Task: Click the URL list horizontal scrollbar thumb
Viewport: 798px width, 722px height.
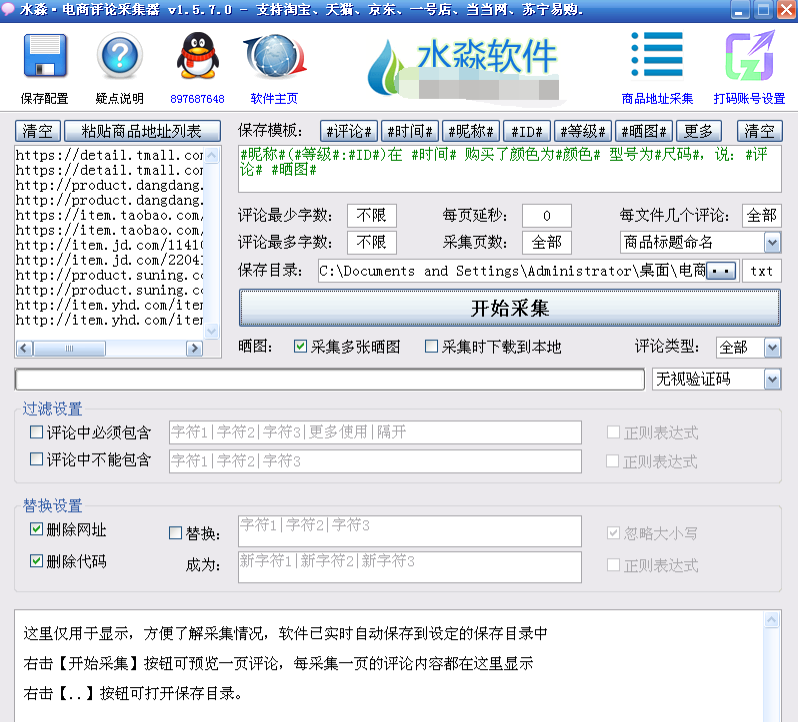Action: (x=69, y=349)
